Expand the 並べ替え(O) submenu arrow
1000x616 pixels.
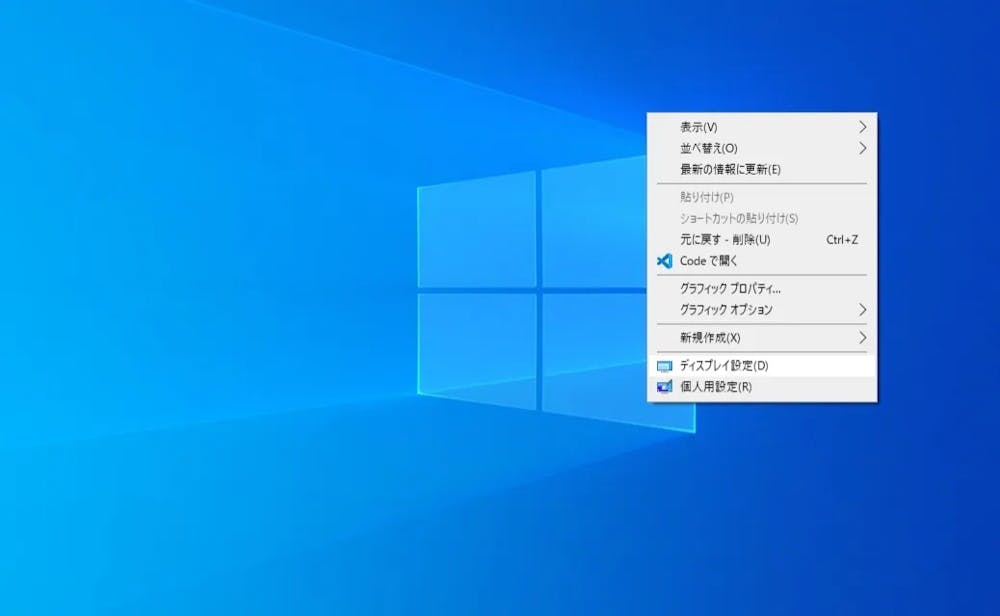862,148
